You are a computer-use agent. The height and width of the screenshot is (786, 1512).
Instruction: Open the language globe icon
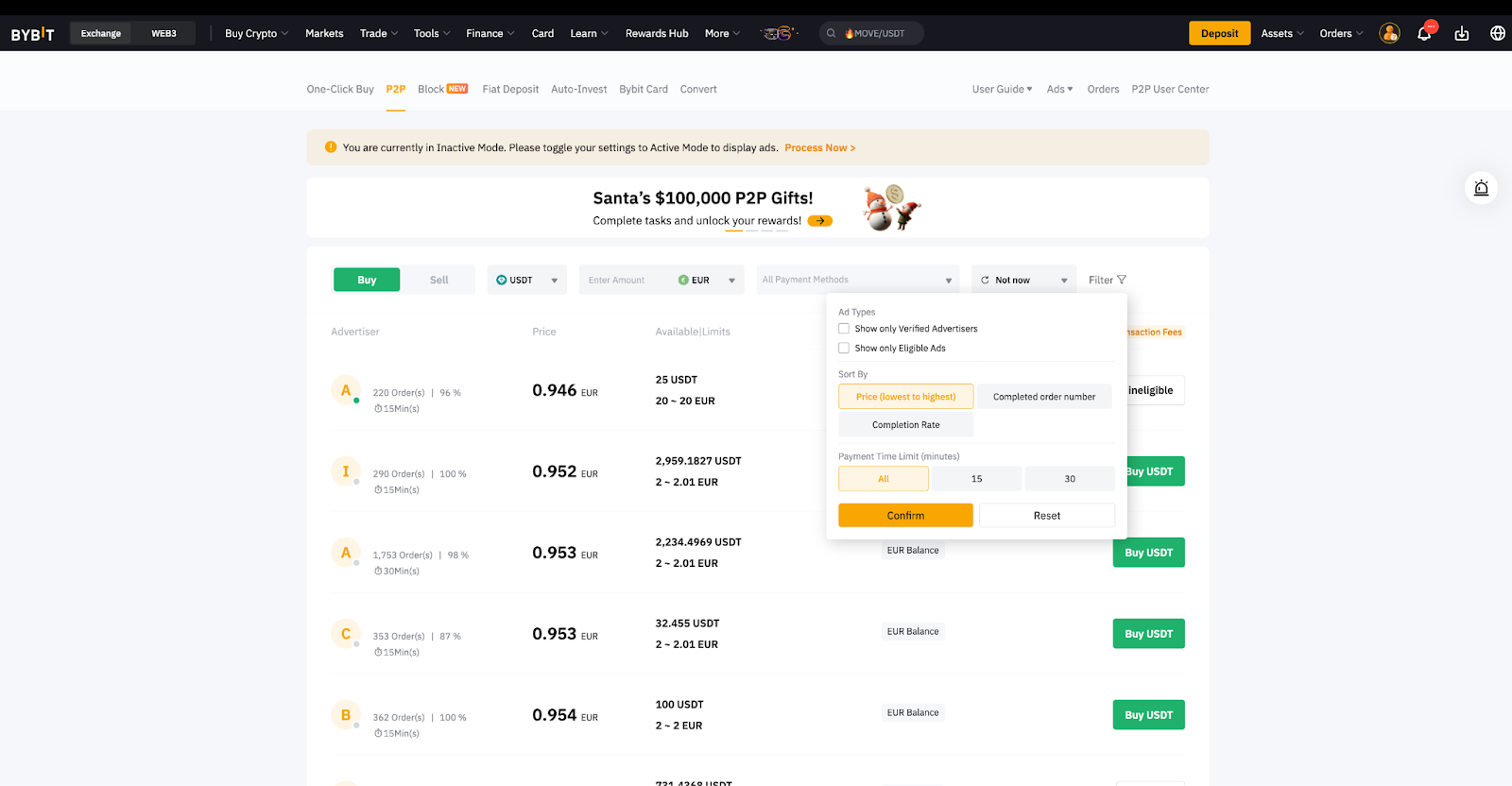[1498, 33]
